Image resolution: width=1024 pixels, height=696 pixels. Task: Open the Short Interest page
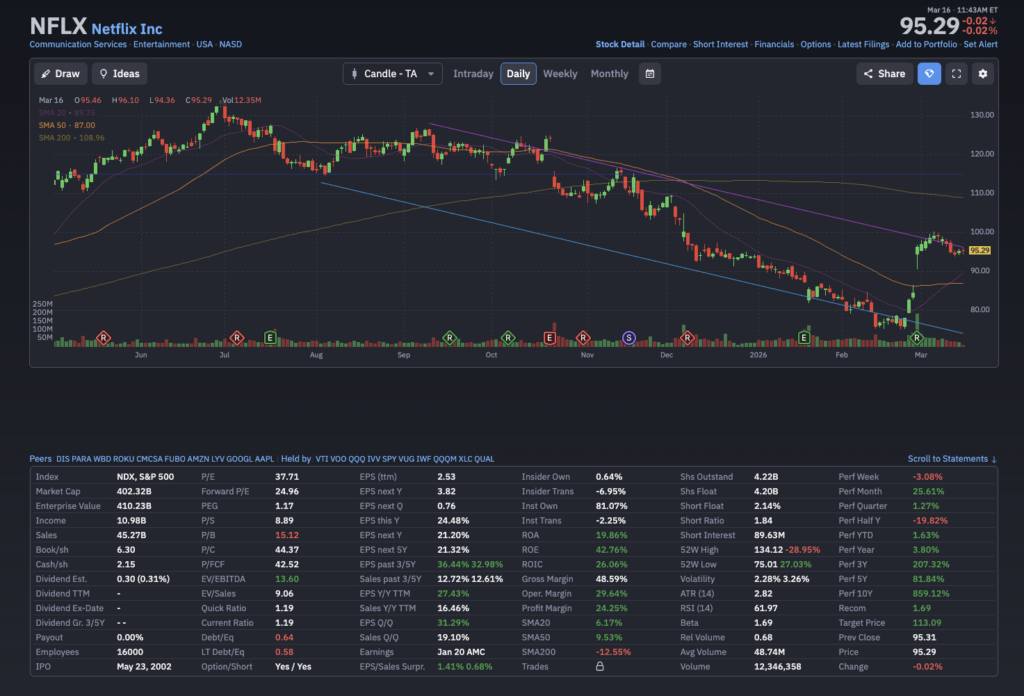point(720,44)
